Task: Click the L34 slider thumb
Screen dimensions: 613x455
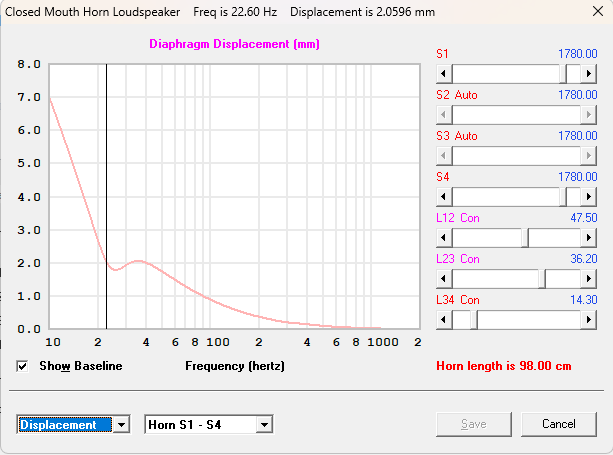Action: click(x=474, y=319)
